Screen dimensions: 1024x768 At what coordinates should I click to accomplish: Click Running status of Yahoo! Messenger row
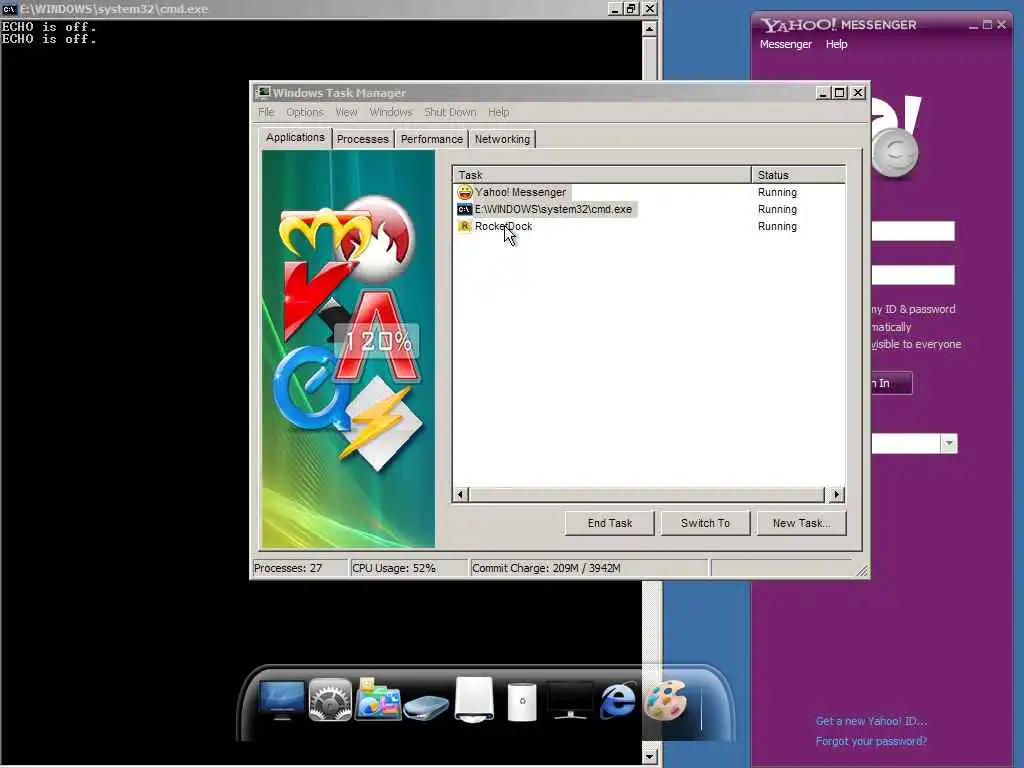click(x=777, y=192)
